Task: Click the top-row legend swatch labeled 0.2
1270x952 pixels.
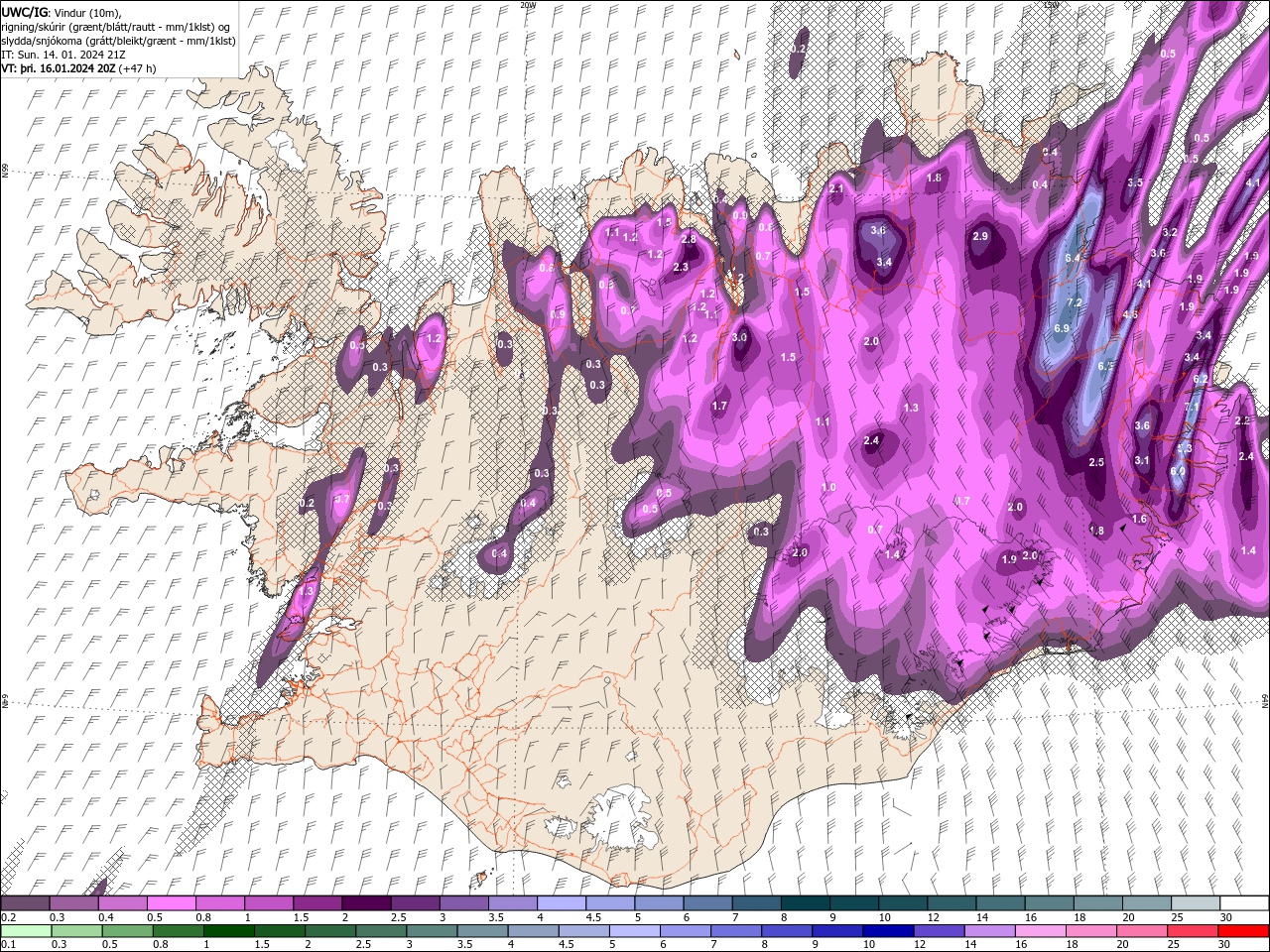Action: (x=25, y=903)
